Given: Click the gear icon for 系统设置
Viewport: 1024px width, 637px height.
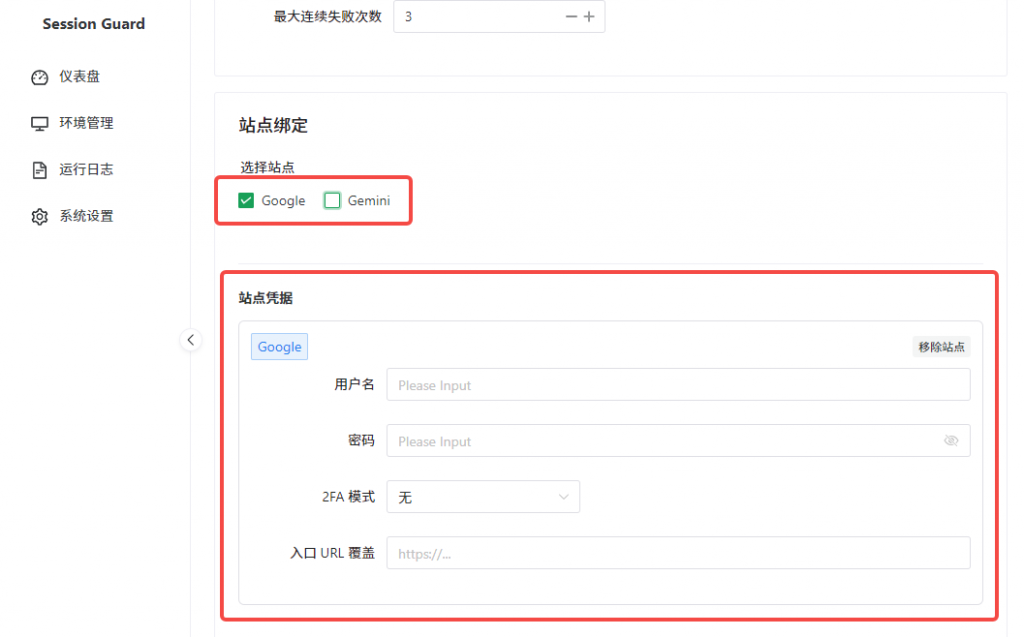Looking at the screenshot, I should pyautogui.click(x=40, y=217).
